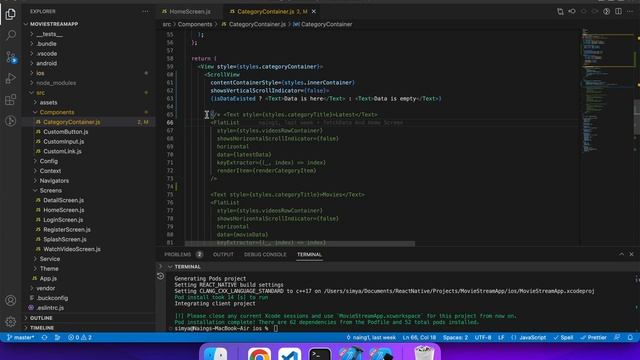
Task: Switch to the OUTPUT panel tab
Action: pyautogui.click(x=223, y=254)
